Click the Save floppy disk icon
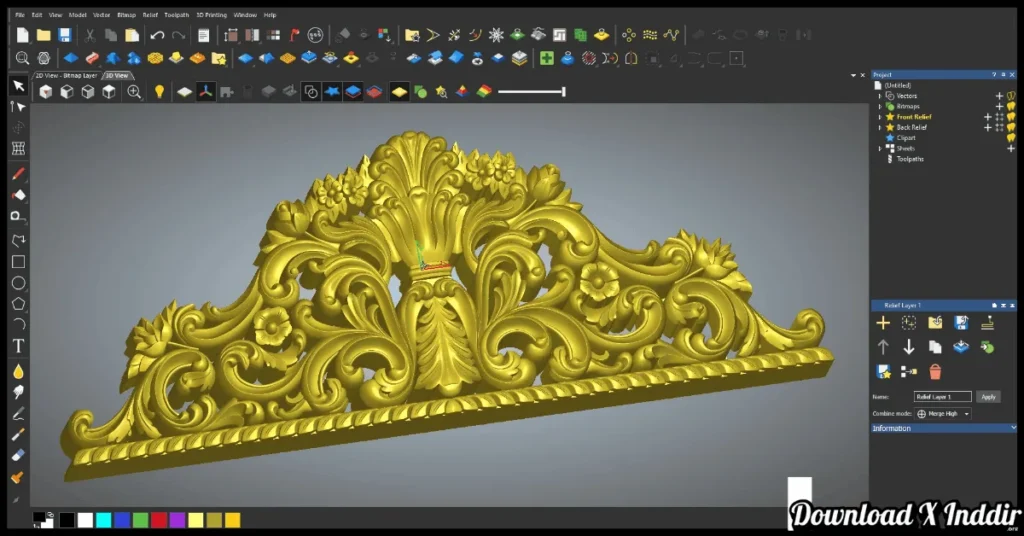 65,35
